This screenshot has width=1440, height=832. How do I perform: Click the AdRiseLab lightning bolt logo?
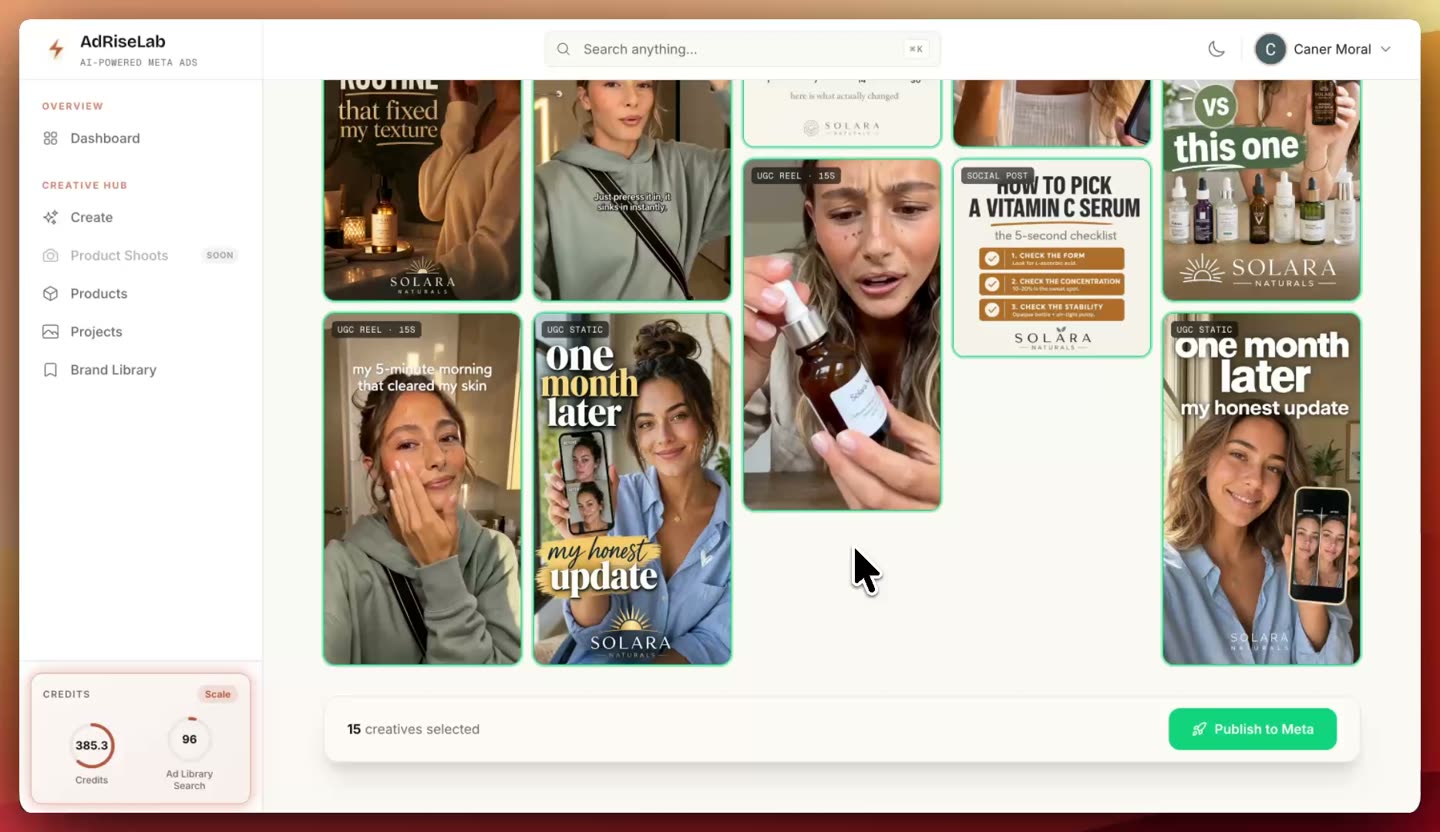[x=56, y=49]
